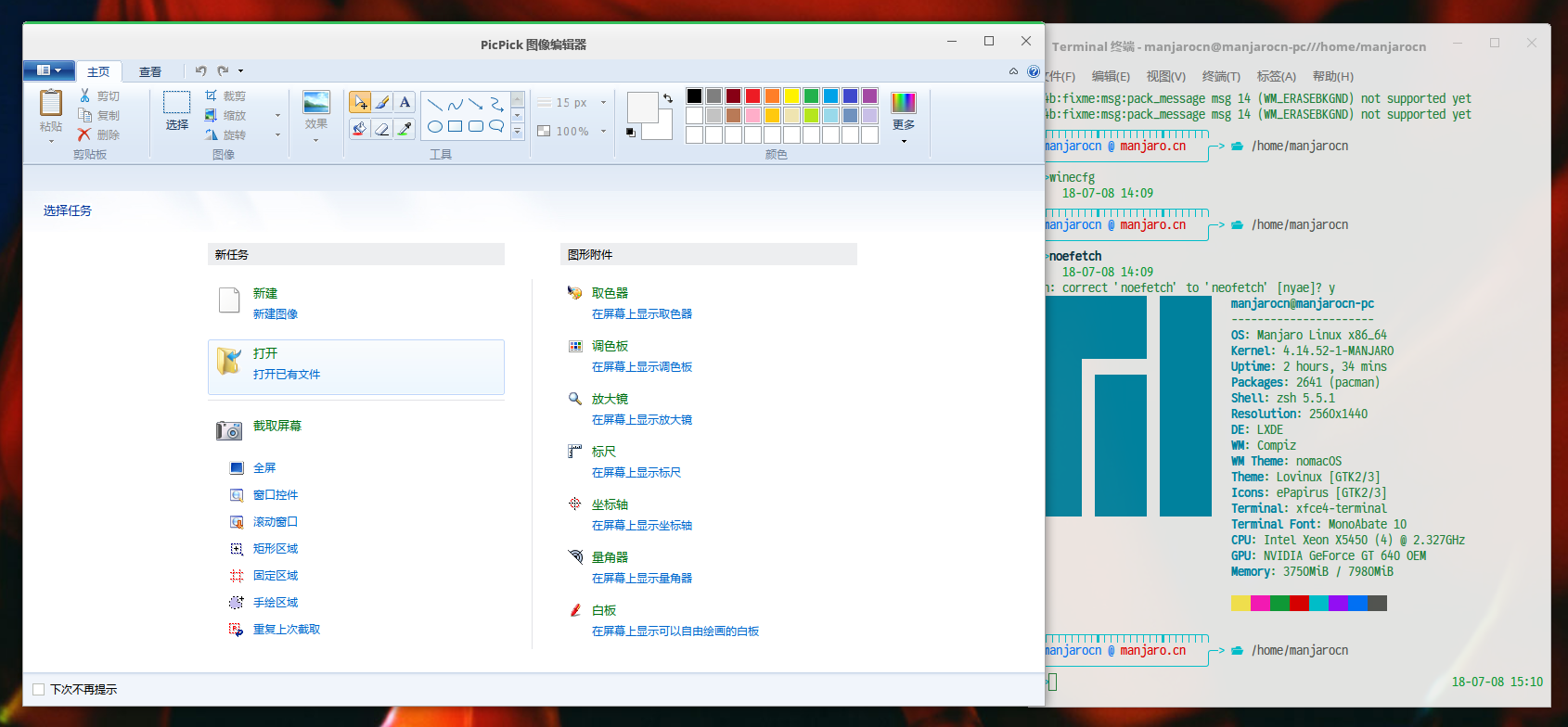Pick the freeform curved arrow shape
1568x727 pixels.
(x=497, y=105)
